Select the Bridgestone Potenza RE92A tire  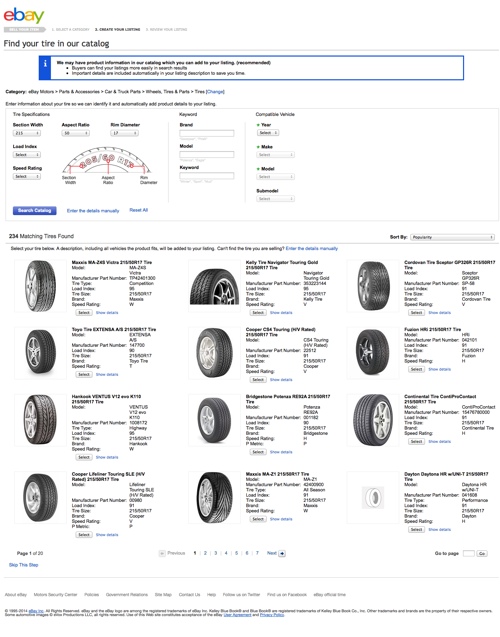258,452
